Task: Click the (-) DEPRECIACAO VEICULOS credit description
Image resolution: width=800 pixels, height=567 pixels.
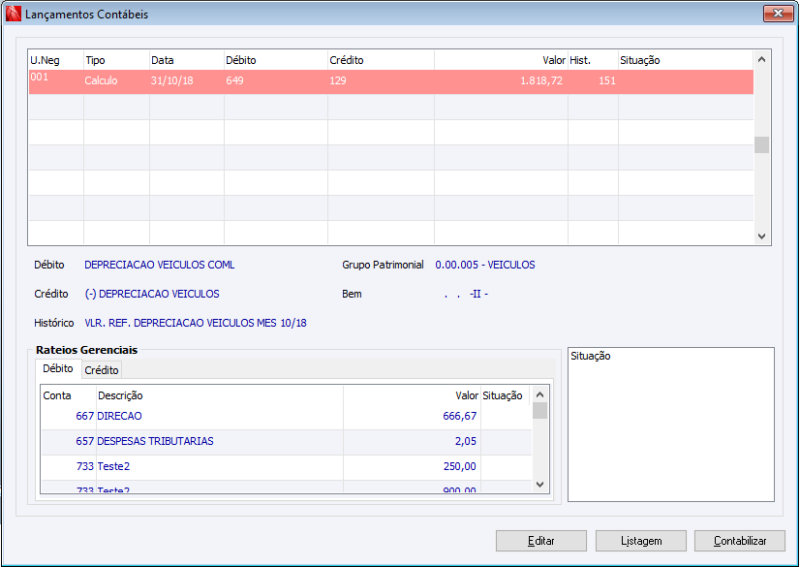Action: click(152, 294)
